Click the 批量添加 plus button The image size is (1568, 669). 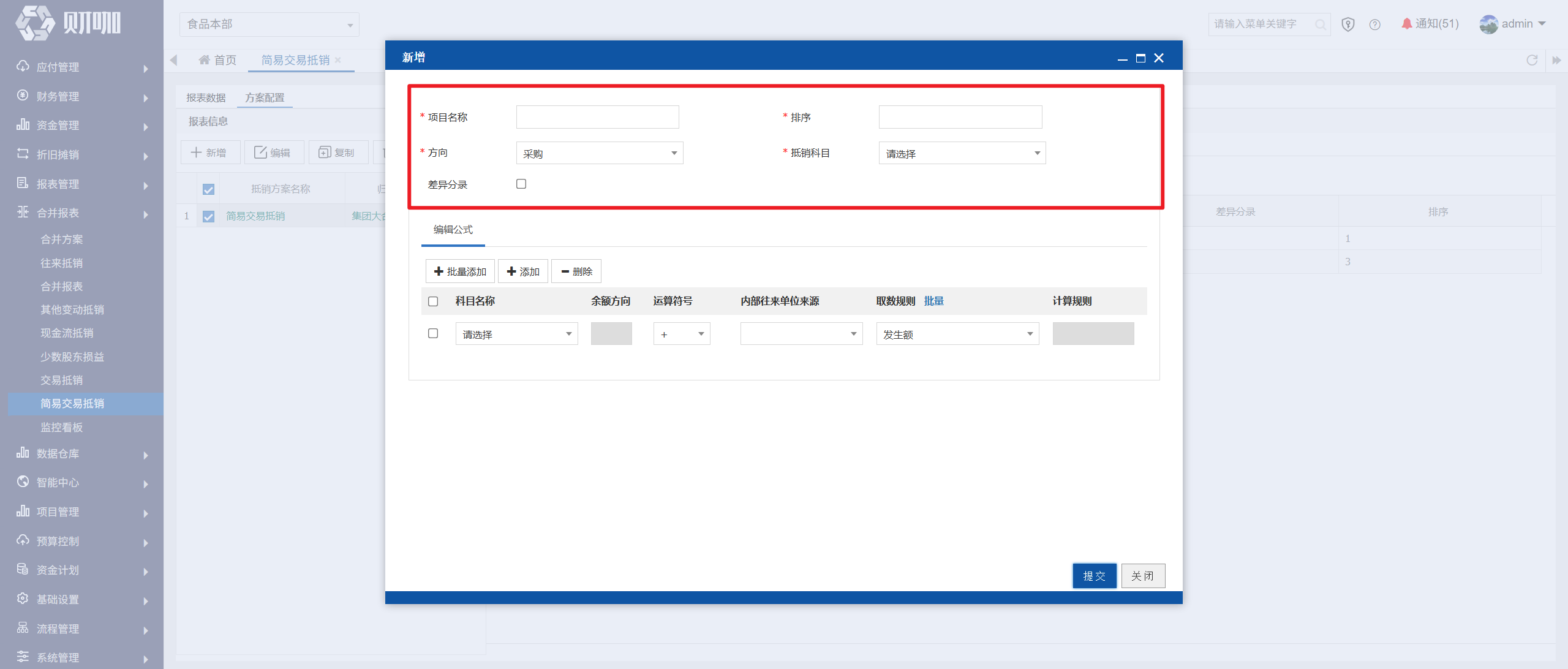pyautogui.click(x=460, y=271)
